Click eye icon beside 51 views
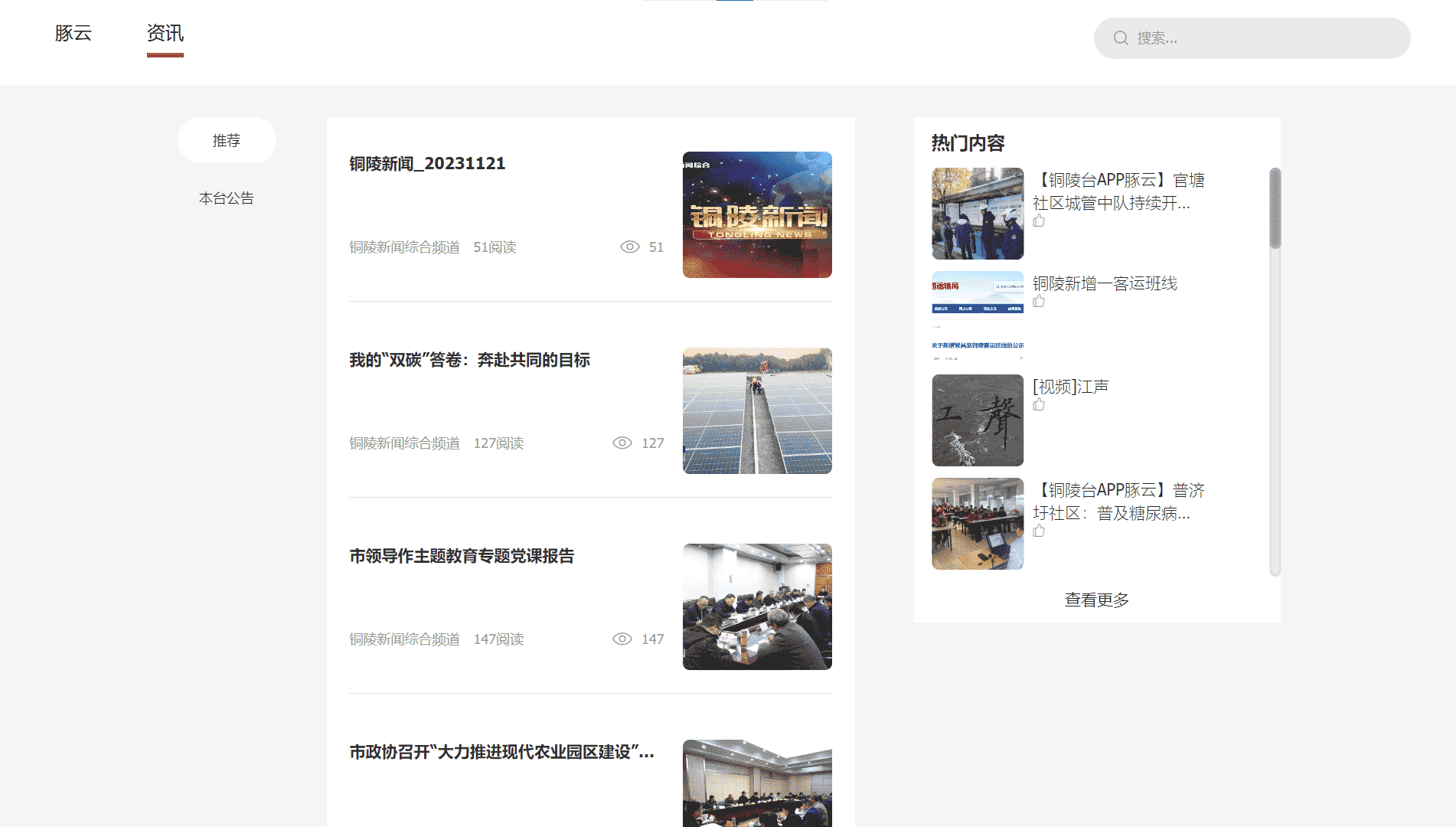Screen dimensions: 1456x827 click(x=629, y=247)
